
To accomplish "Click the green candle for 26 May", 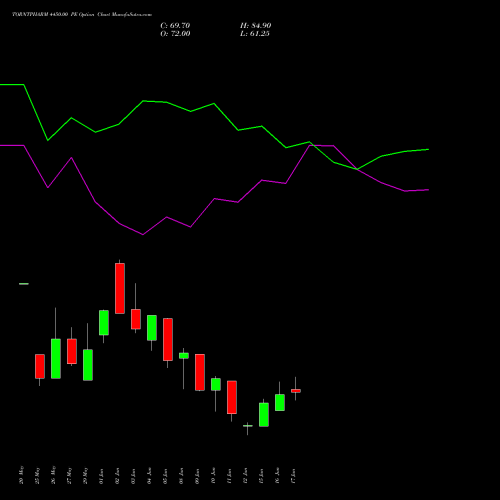I will 56,359.
